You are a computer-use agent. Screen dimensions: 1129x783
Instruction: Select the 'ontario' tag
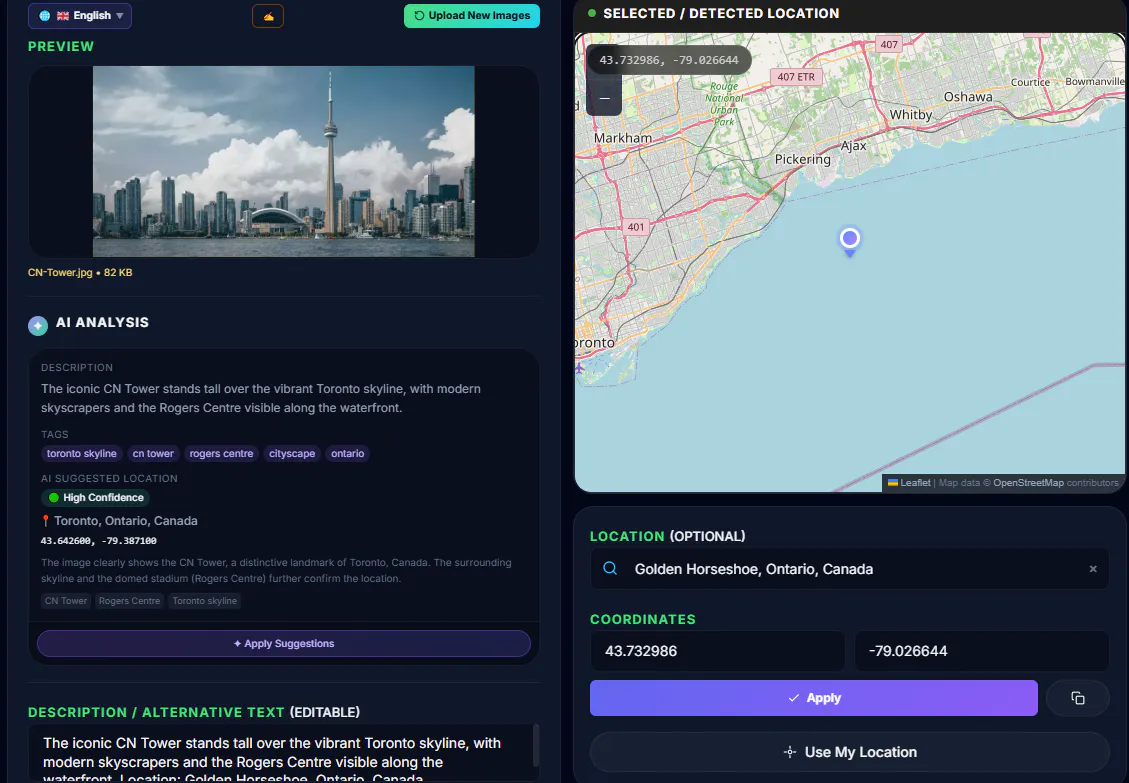click(x=347, y=453)
